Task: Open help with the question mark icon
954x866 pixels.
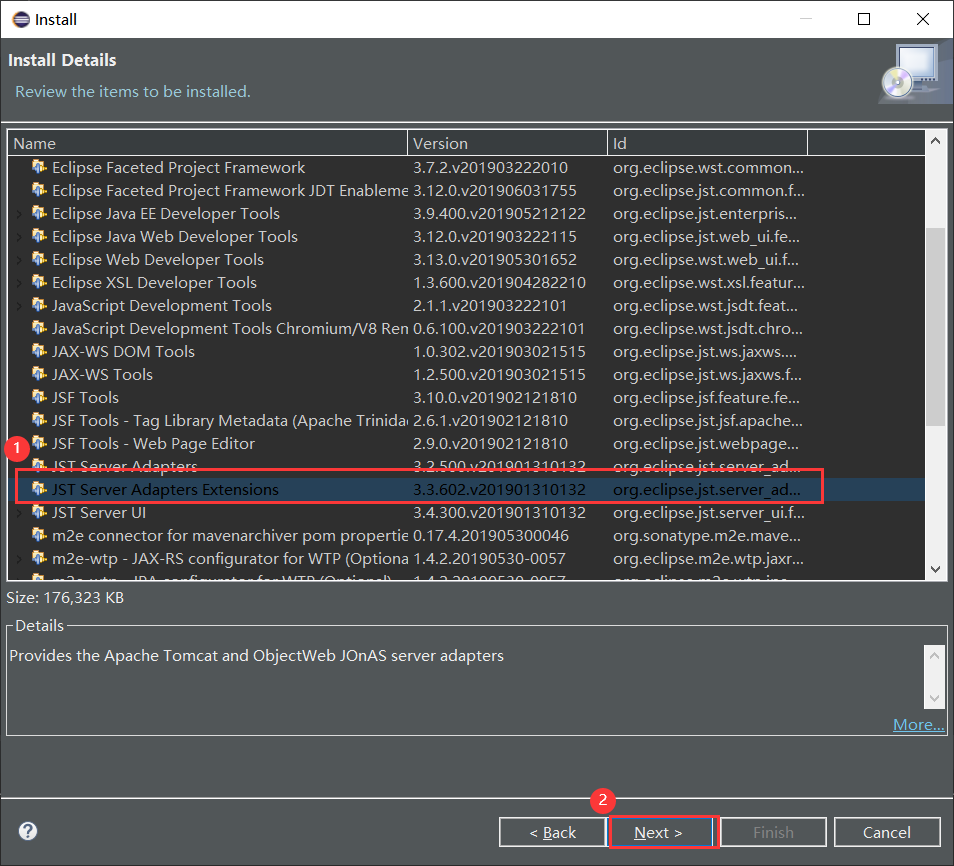Action: tap(28, 831)
